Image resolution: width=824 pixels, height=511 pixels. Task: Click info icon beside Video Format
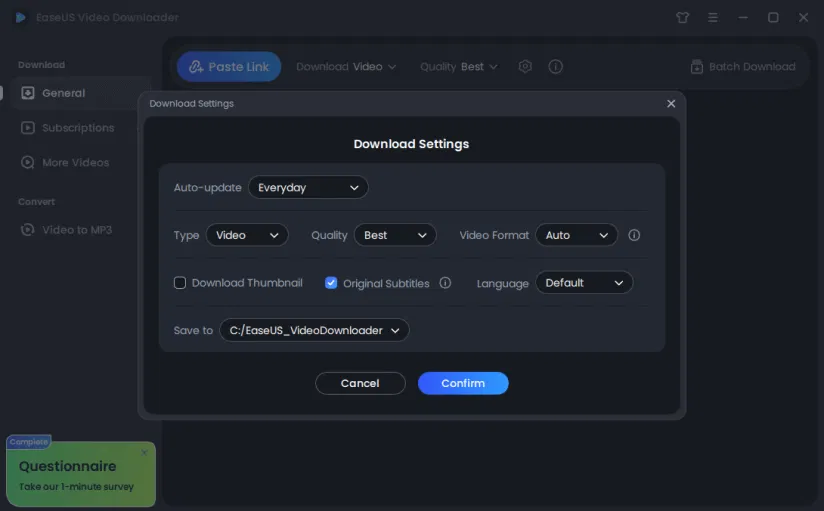point(634,235)
